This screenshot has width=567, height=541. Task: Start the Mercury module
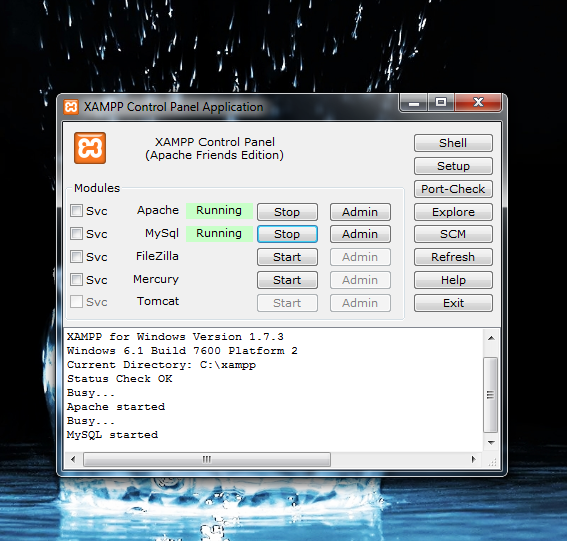[x=287, y=280]
